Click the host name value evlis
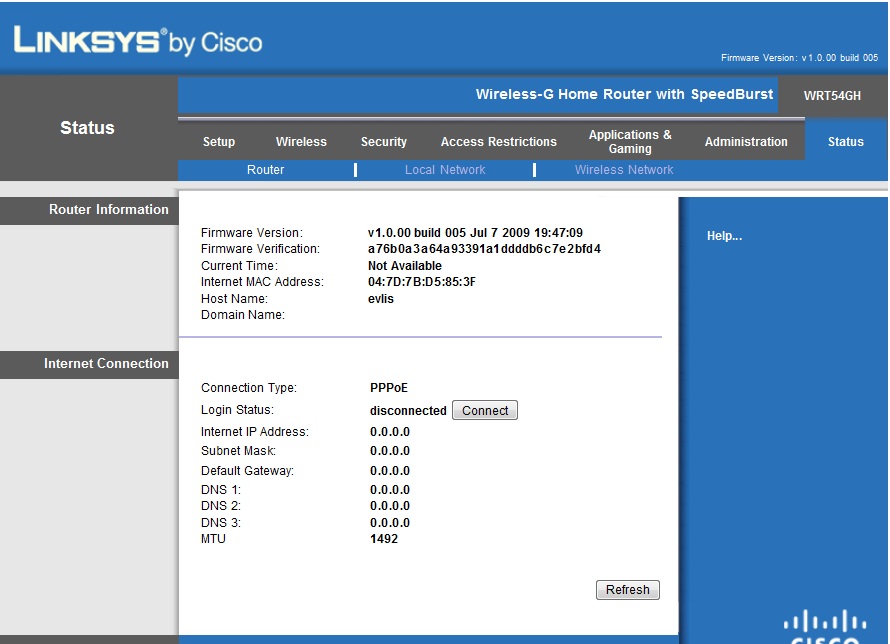This screenshot has width=890, height=644. tap(381, 298)
